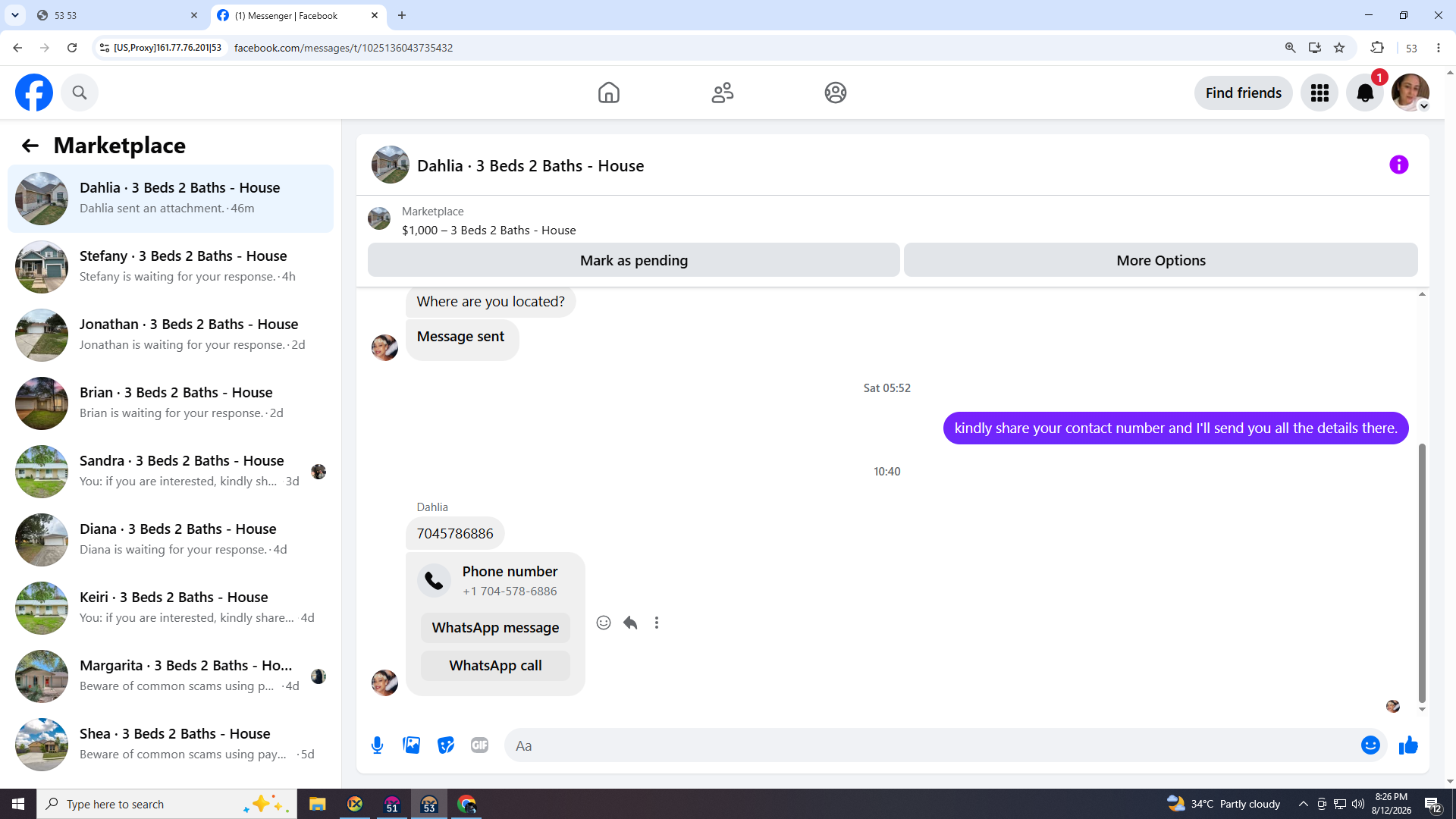The image size is (1456, 819).
Task: Open Dahlia's listing thumbnail in chat header
Action: click(x=391, y=165)
